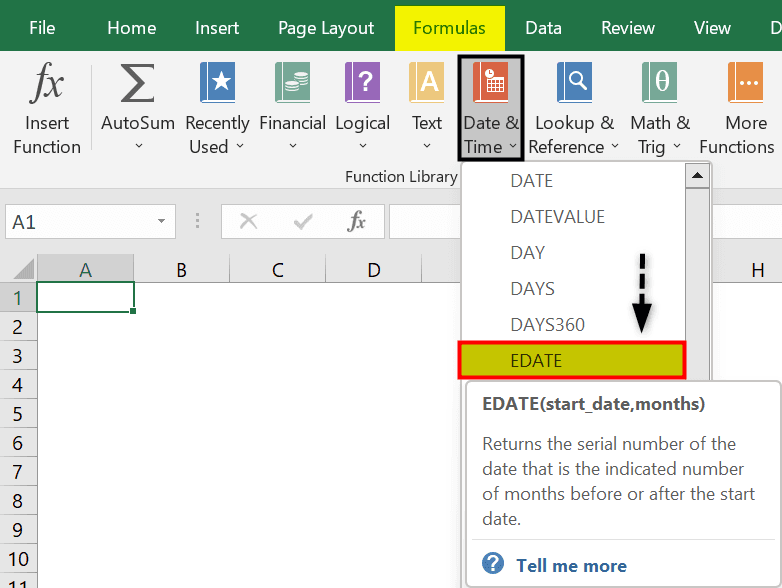Image resolution: width=782 pixels, height=588 pixels.
Task: Open the Insert Function dialog icon
Action: click(x=47, y=82)
